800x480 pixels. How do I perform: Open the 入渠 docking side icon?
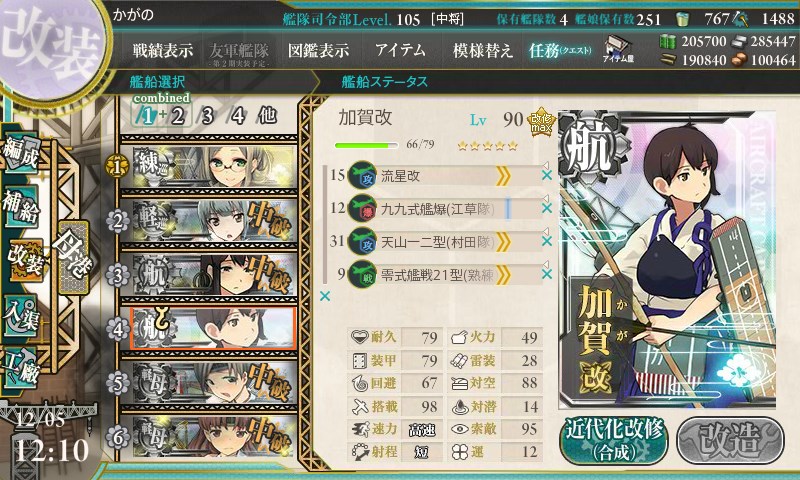(20, 317)
